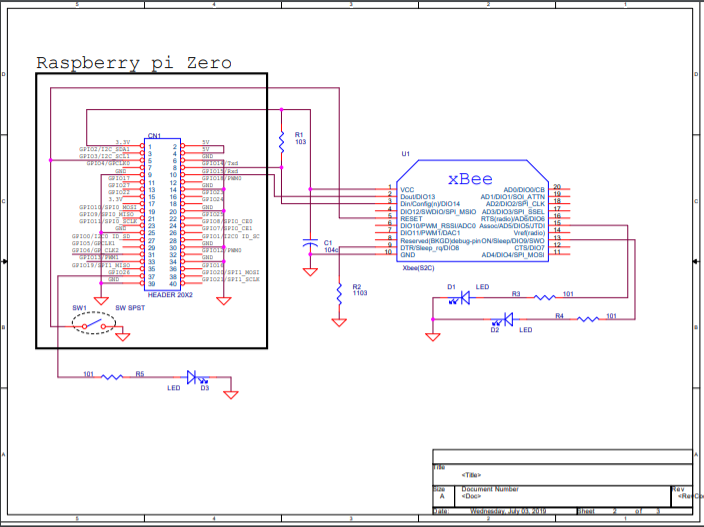Click the "104c" capacitor value
This screenshot has width=704, height=527.
pyautogui.click(x=331, y=250)
